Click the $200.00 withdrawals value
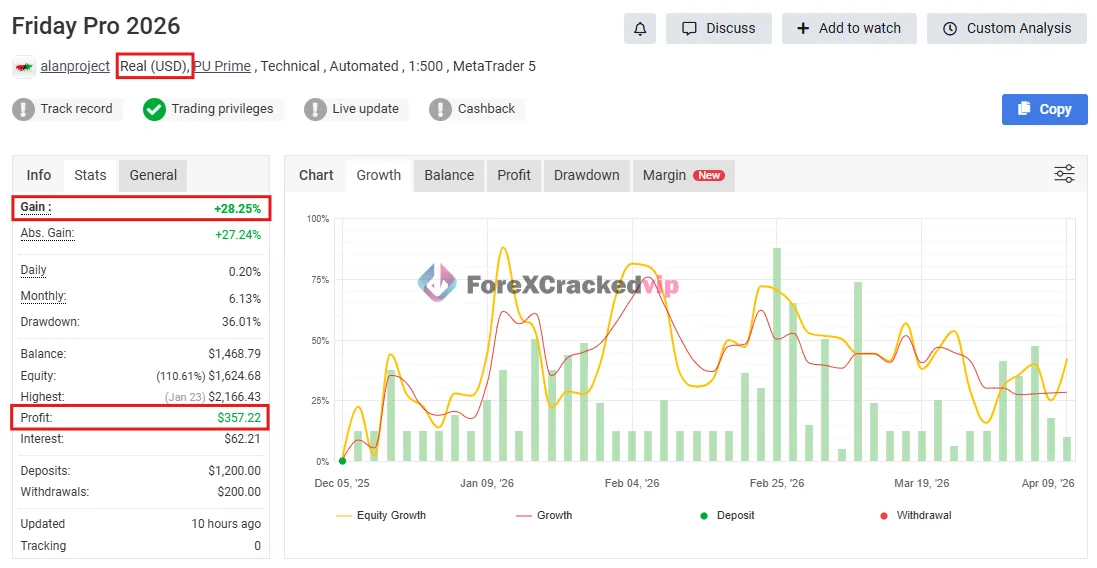Viewport: 1097px width, 568px height. (x=239, y=492)
